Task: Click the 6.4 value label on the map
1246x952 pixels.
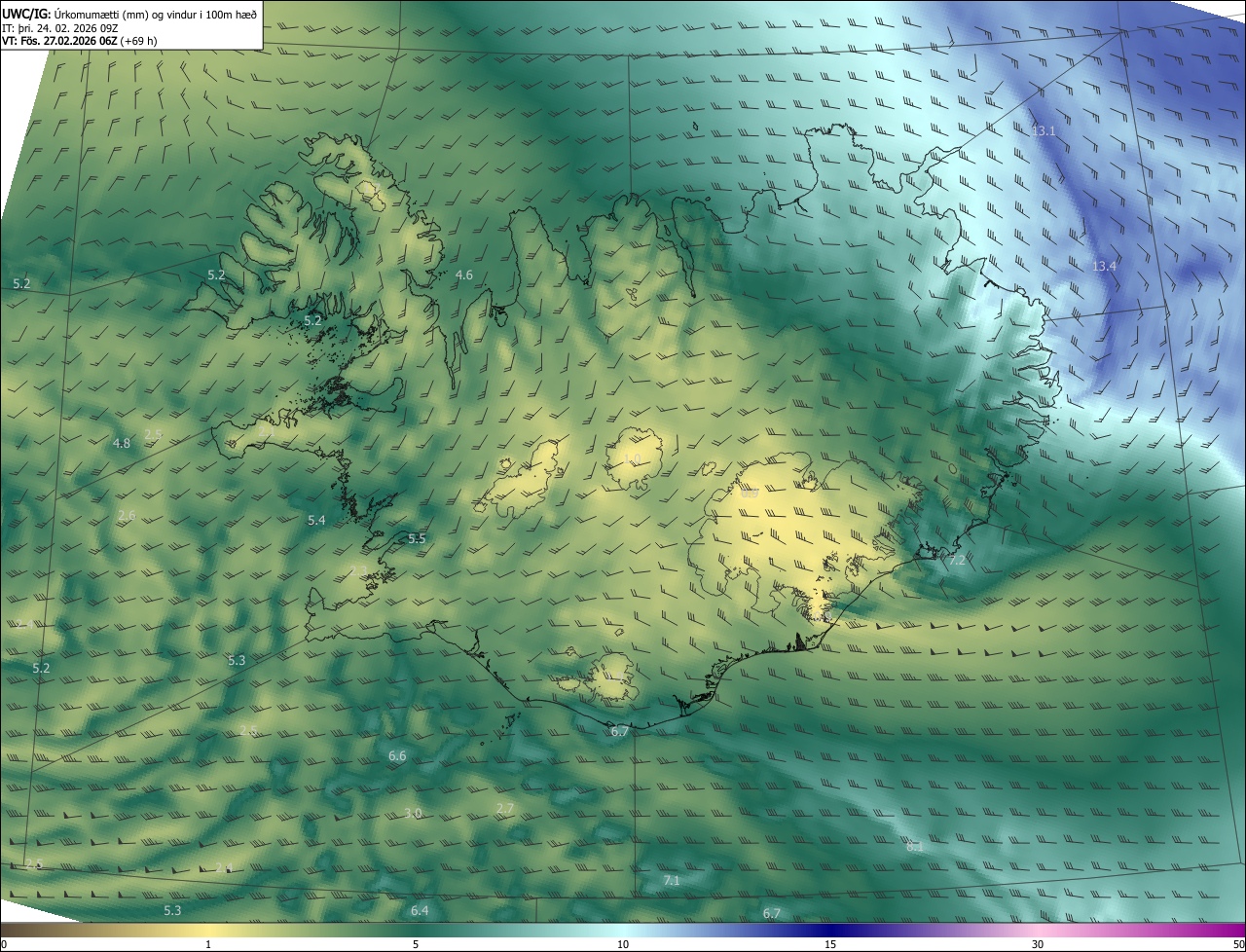Action: (x=420, y=910)
